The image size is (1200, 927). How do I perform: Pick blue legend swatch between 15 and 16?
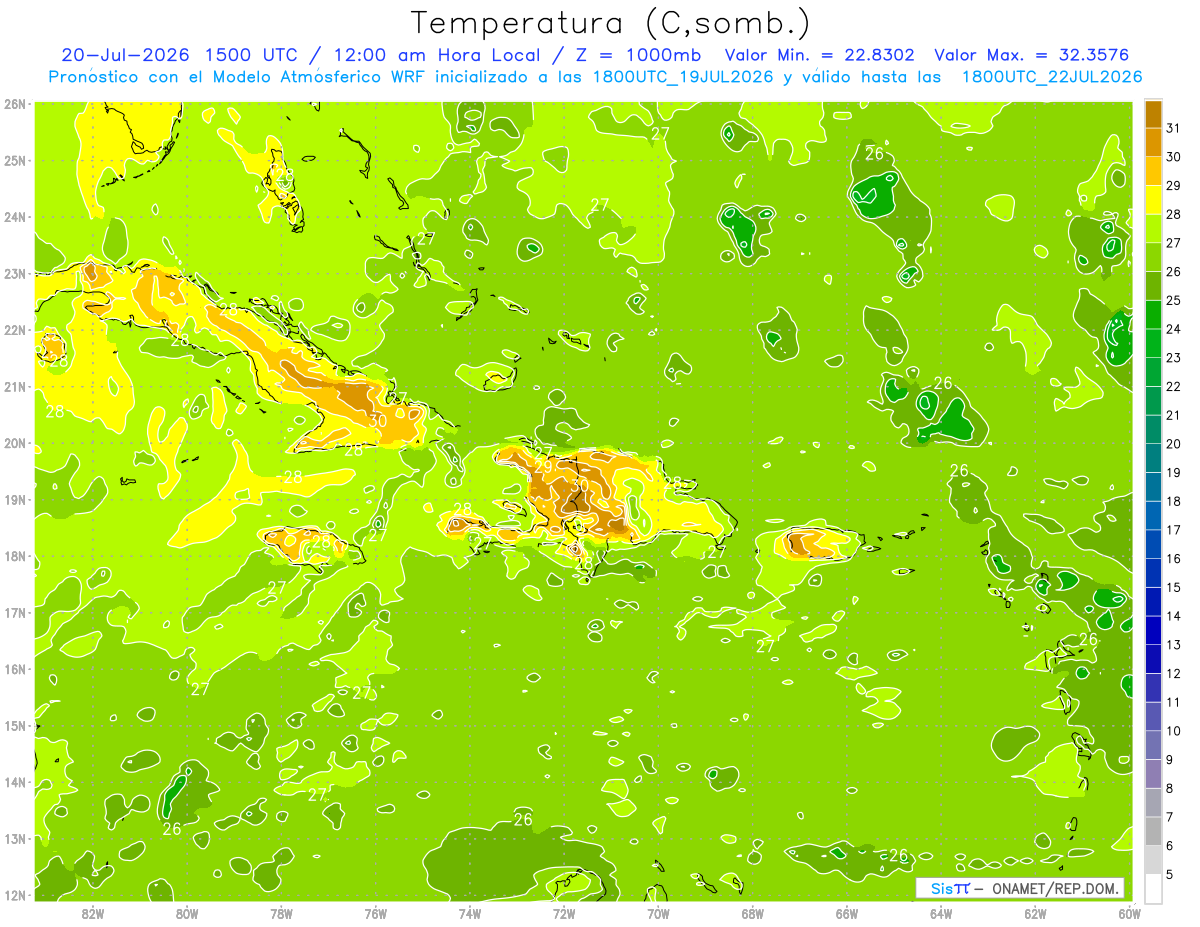pos(1153,573)
